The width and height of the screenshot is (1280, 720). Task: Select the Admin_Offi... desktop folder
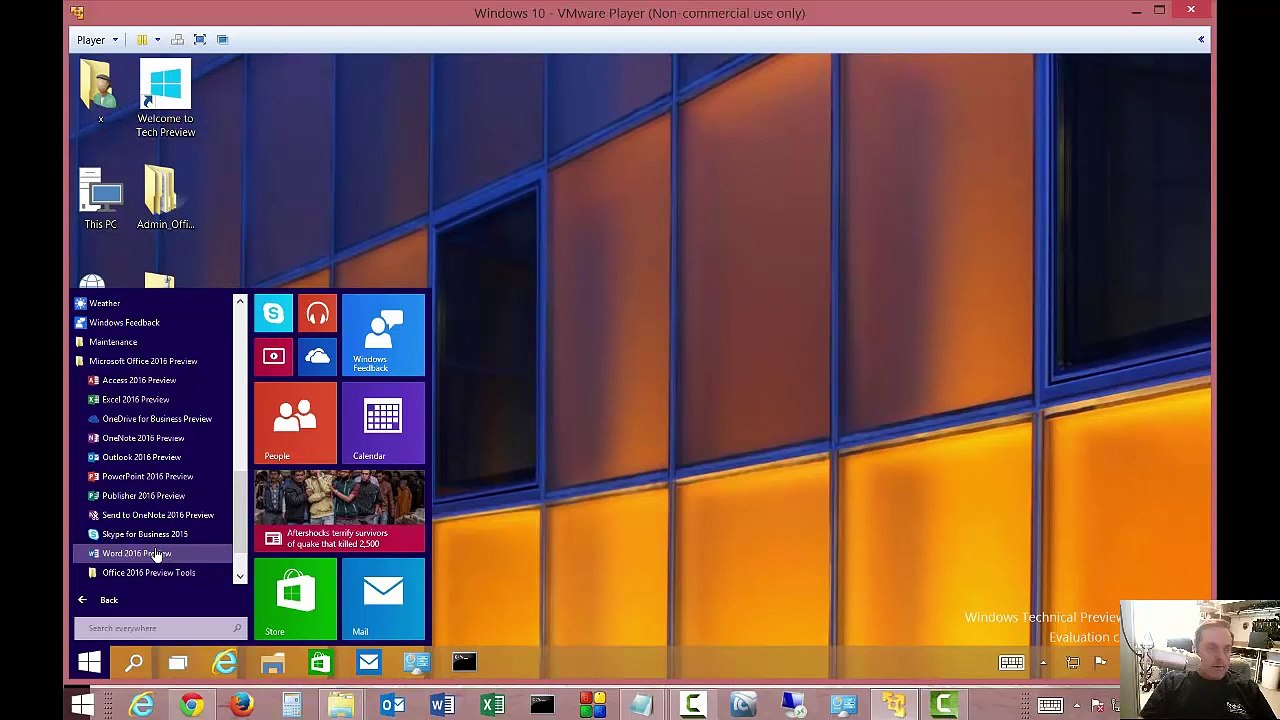165,198
